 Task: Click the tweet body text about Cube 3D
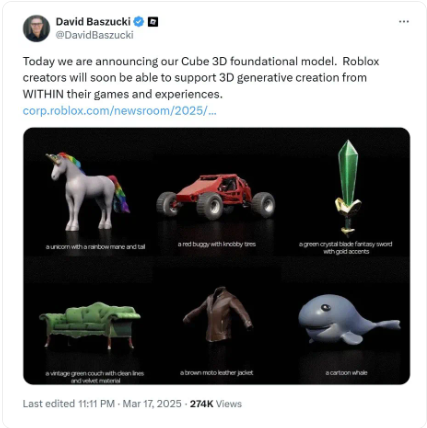point(201,78)
